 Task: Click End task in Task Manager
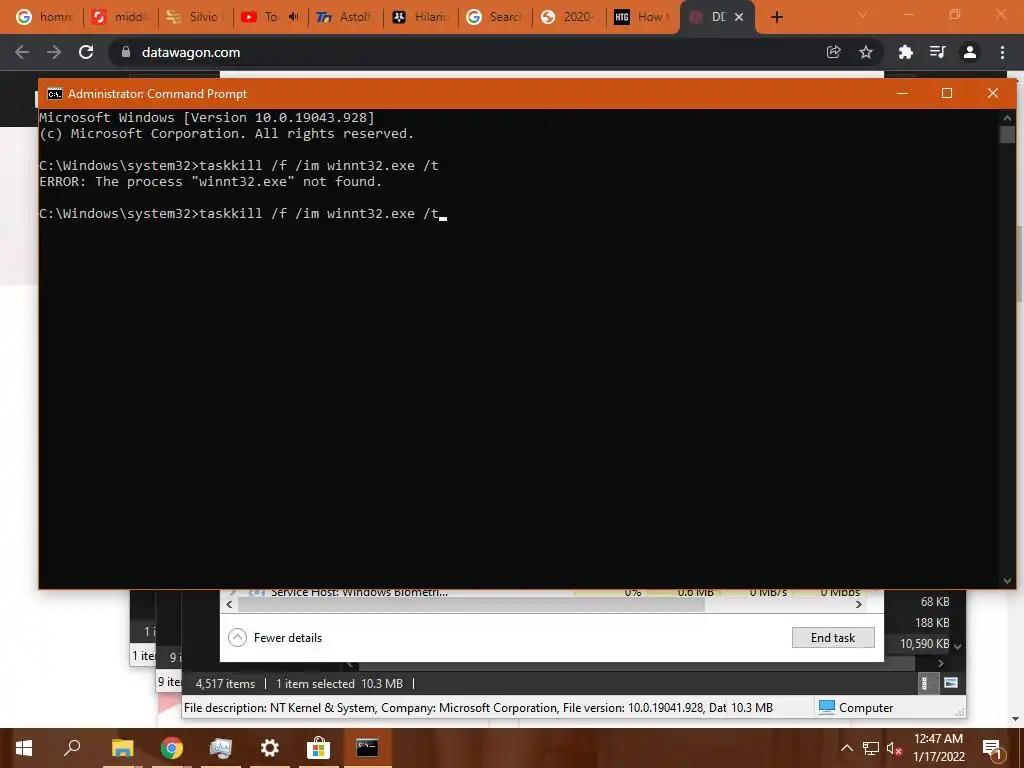(x=833, y=637)
